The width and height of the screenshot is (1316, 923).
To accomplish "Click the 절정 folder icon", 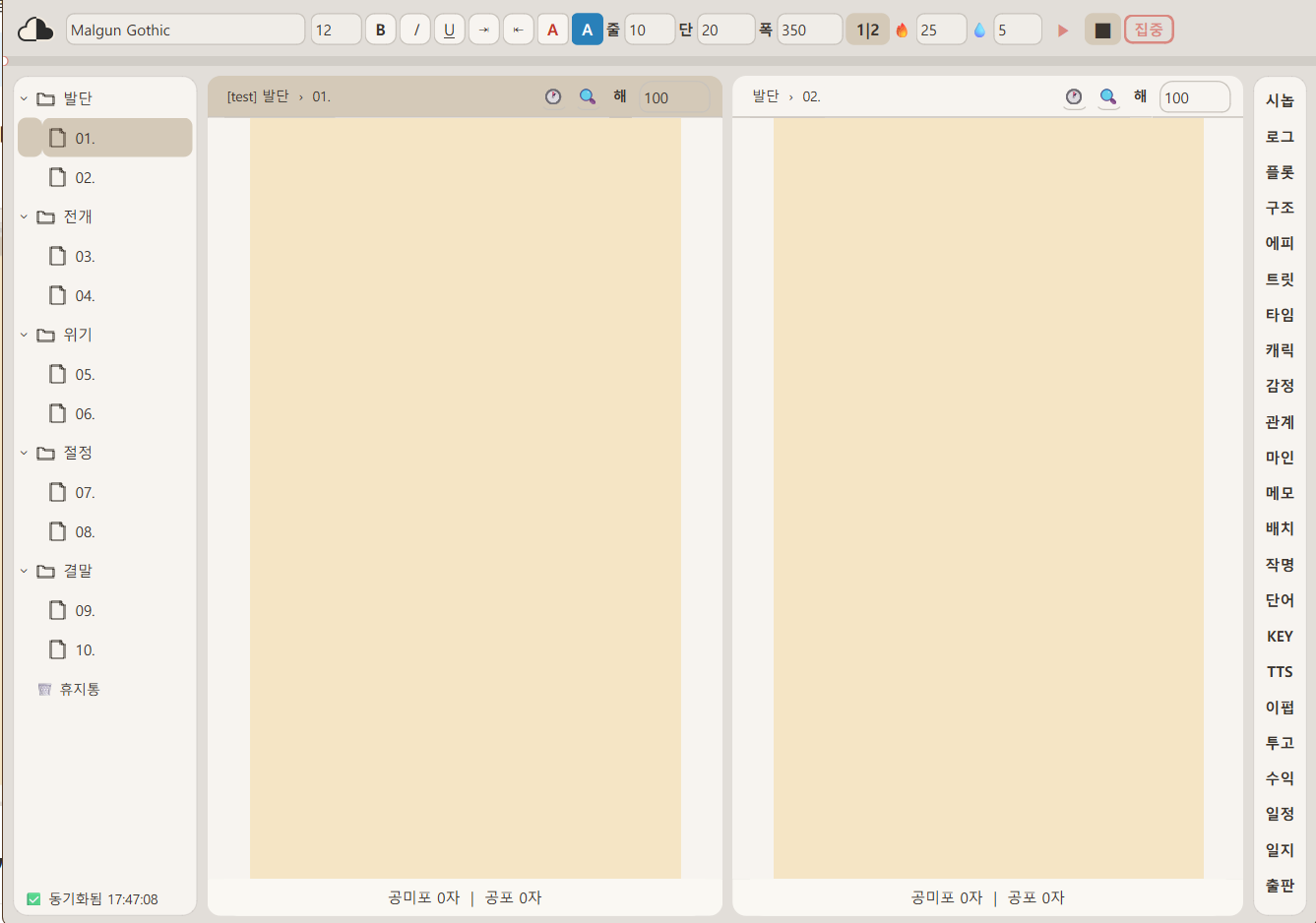I will coord(45,453).
